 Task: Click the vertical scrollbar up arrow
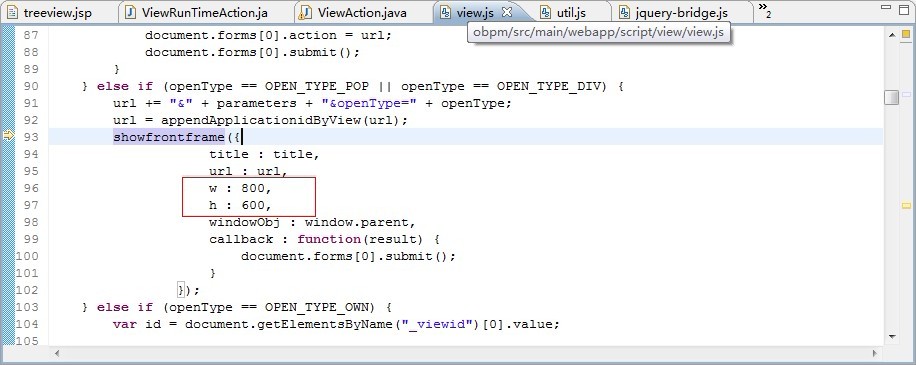[891, 34]
